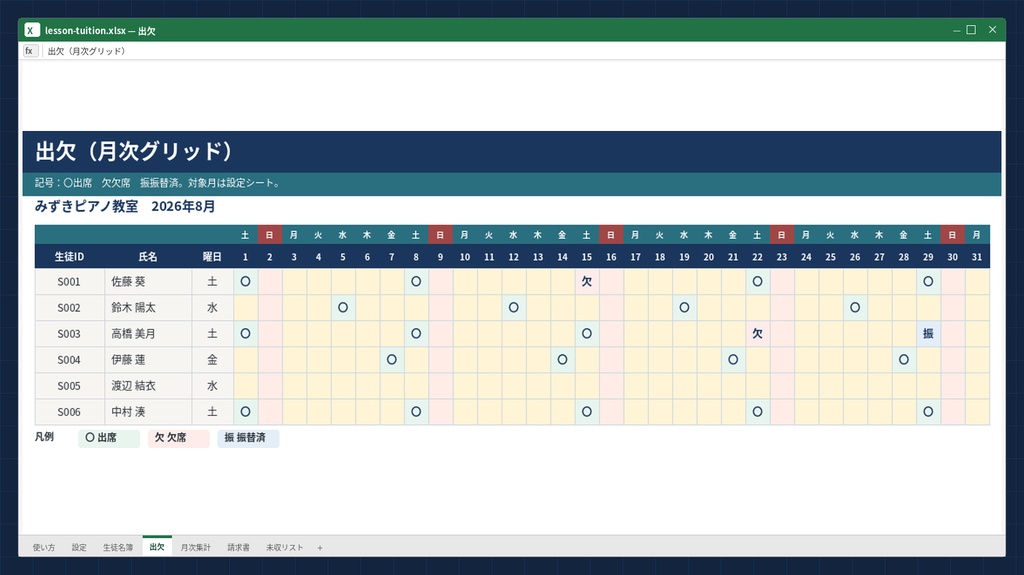Screen dimensions: 1024x575
Task: Select the name cell 鈴木 陽太
Action: click(x=148, y=308)
